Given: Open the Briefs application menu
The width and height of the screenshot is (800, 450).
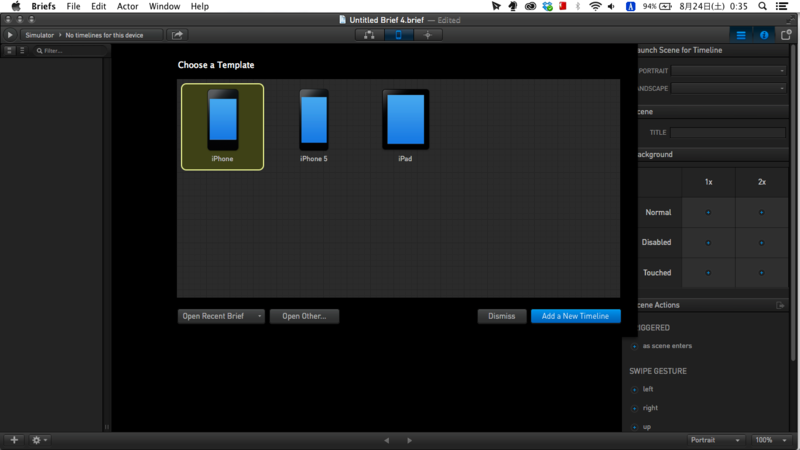Looking at the screenshot, I should (43, 6).
